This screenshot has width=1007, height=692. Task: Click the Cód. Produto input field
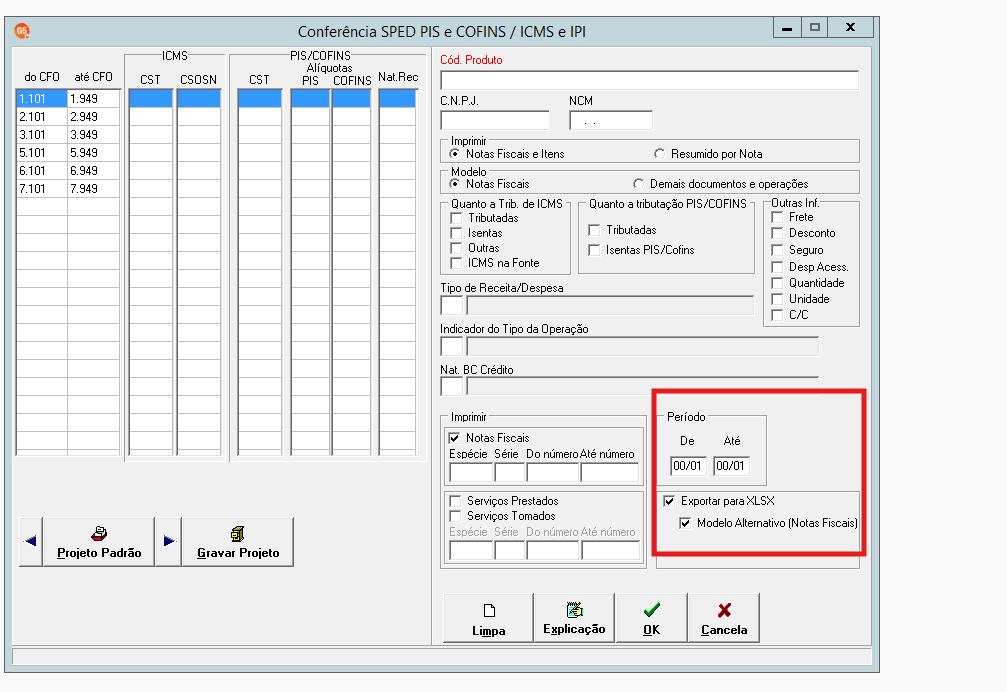(x=649, y=80)
